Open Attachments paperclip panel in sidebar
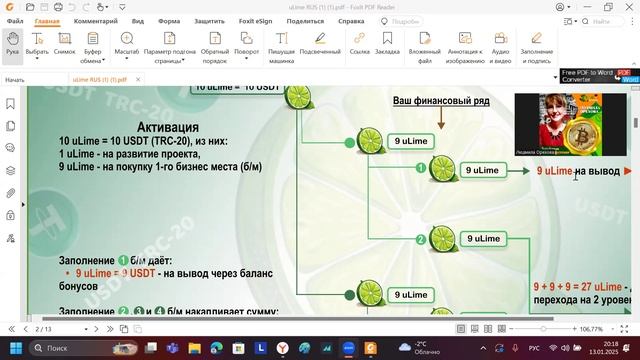The width and height of the screenshot is (640, 360). click(11, 193)
